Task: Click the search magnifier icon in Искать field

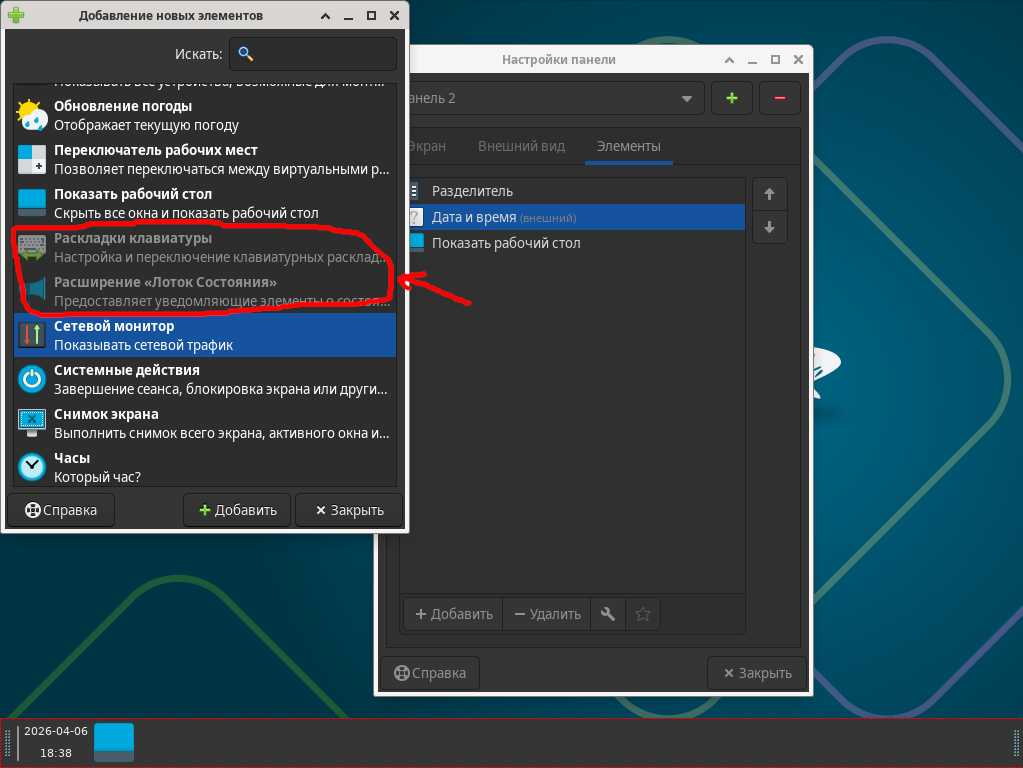Action: coord(245,54)
